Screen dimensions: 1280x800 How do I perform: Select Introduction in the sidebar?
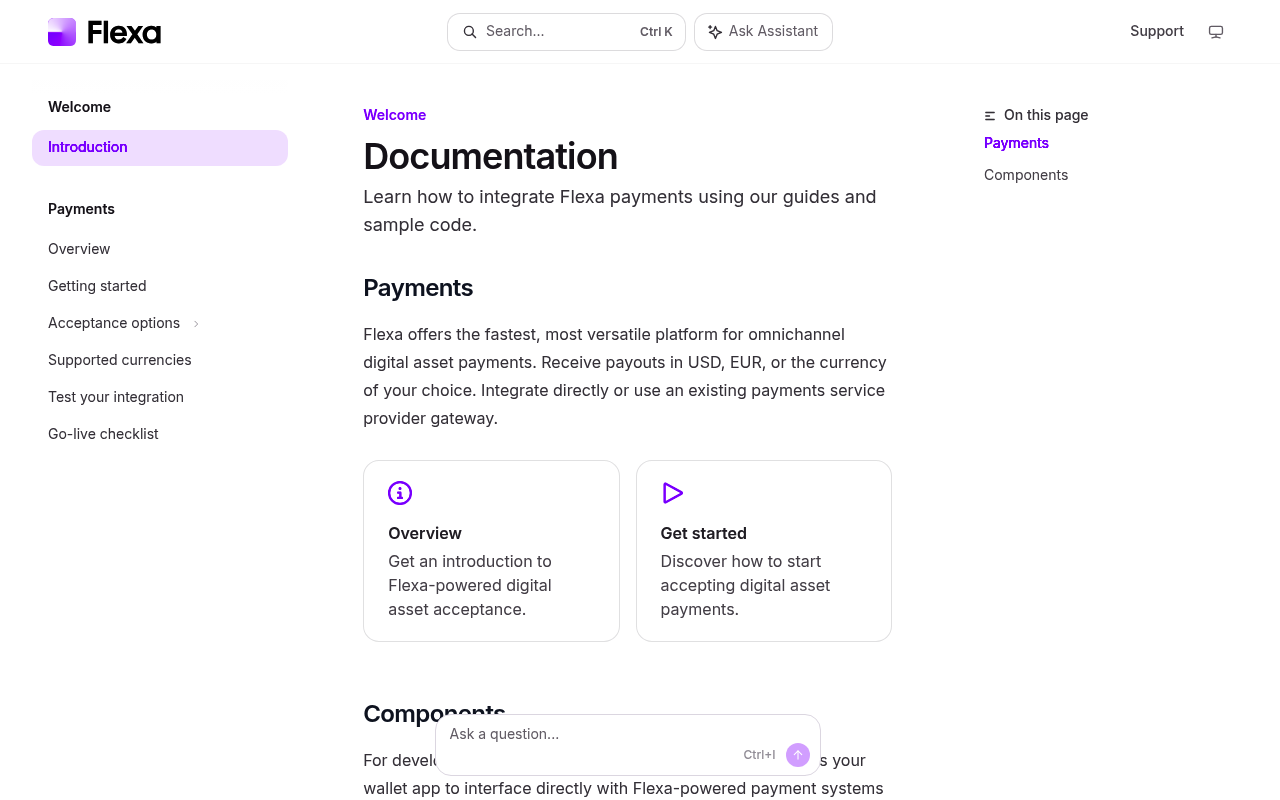coord(160,148)
